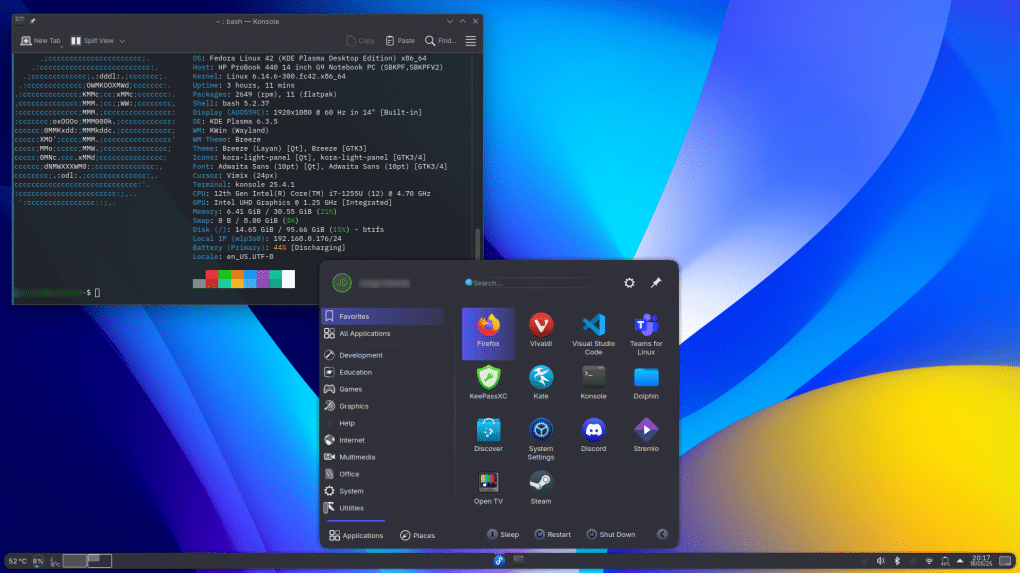Image resolution: width=1020 pixels, height=573 pixels.
Task: Open the Education category
Action: pos(382,372)
